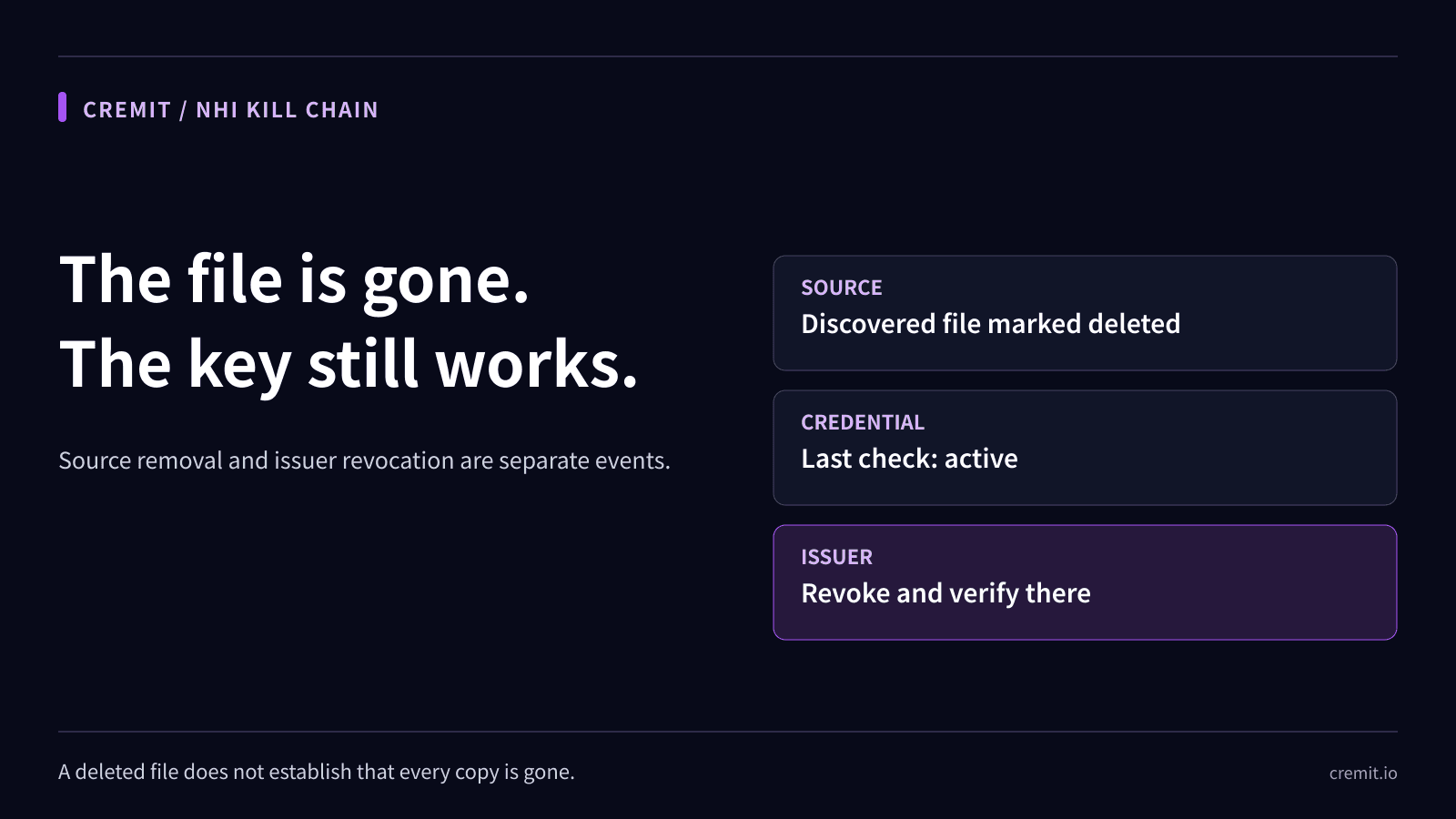Image resolution: width=1456 pixels, height=819 pixels.
Task: Select "Revoke and verify there" text
Action: click(945, 593)
